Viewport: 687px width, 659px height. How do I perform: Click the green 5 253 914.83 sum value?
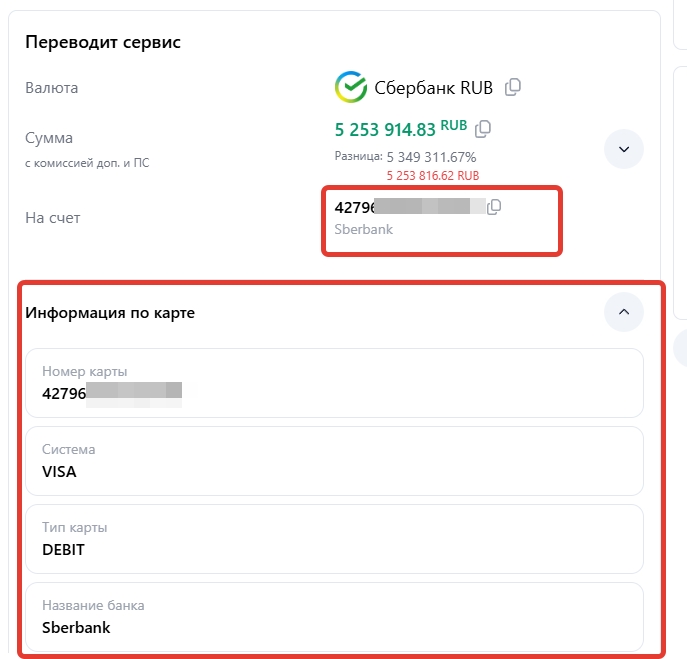pyautogui.click(x=385, y=129)
